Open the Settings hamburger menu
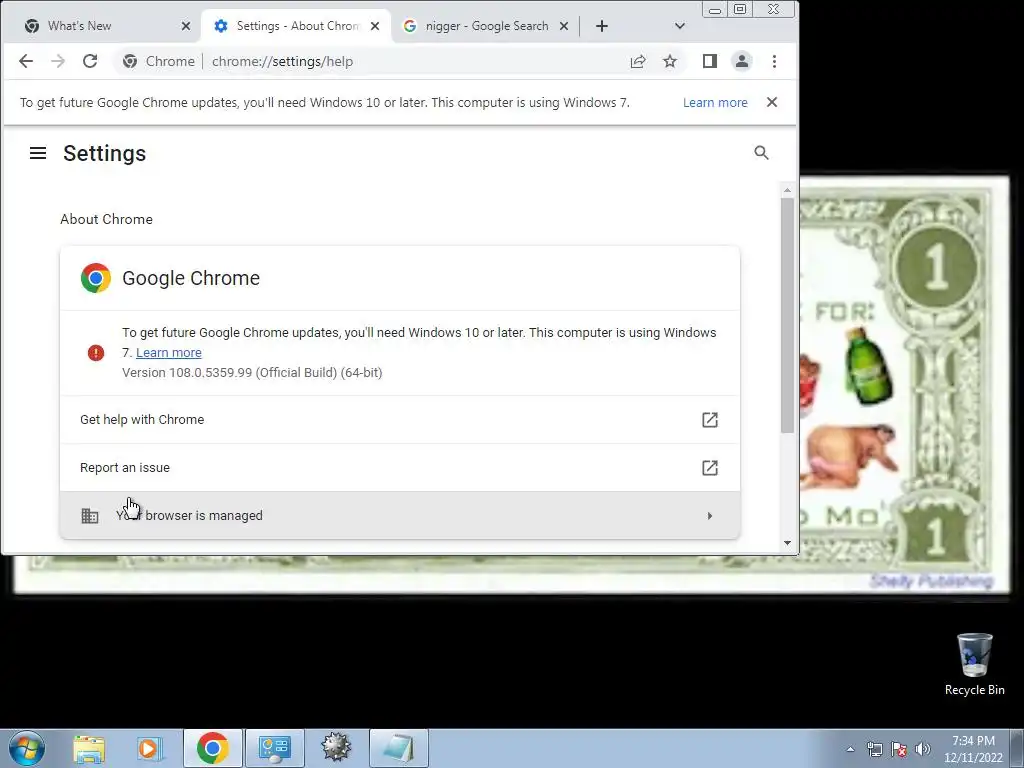1024x768 pixels. point(38,153)
